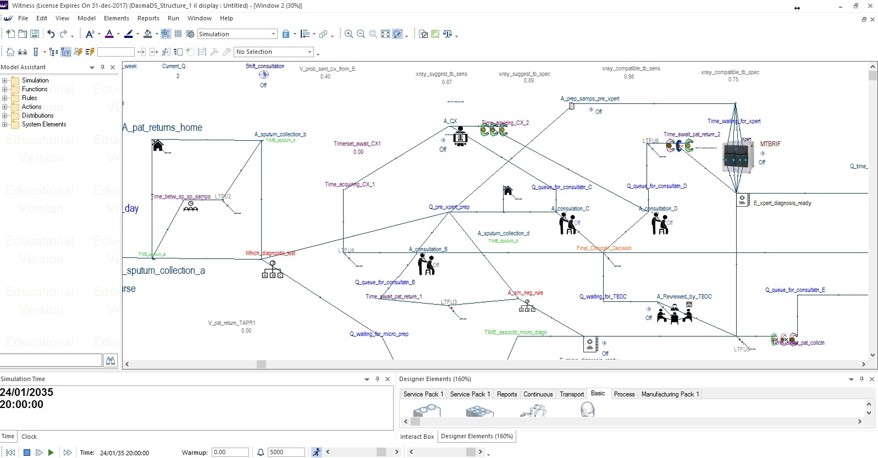Click the A_pat_returns_home house icon
The height and width of the screenshot is (458, 878).
tap(157, 146)
